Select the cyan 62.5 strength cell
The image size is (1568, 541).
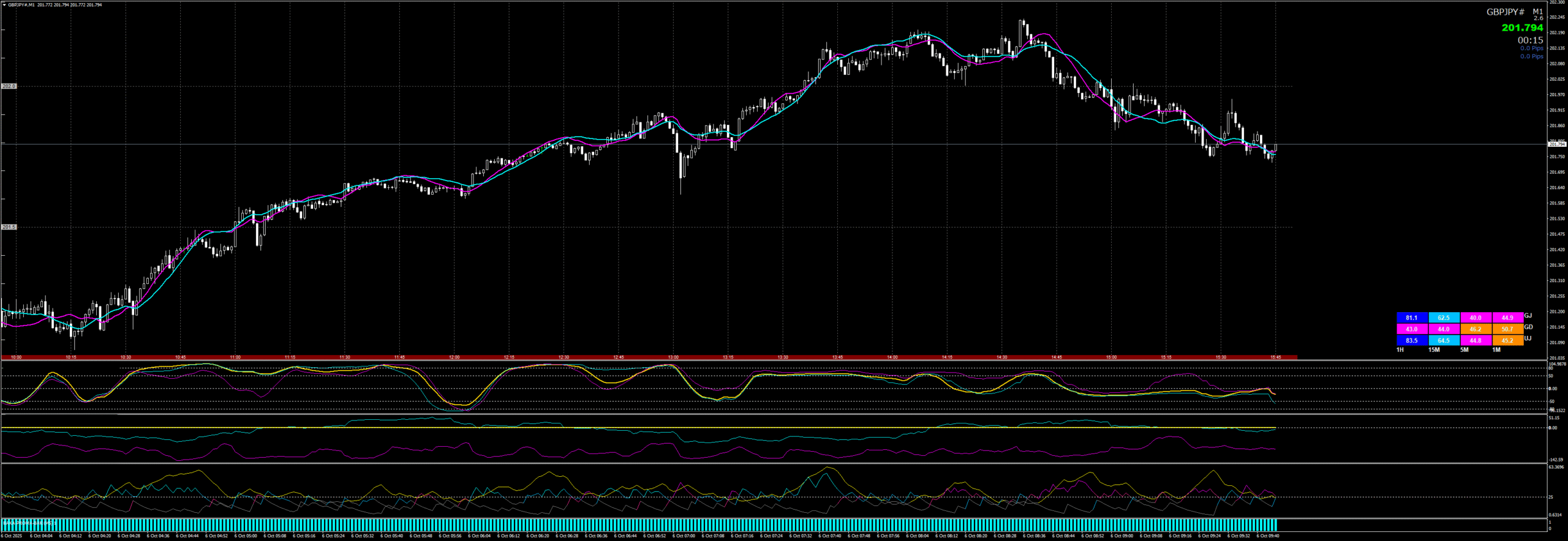(1444, 318)
